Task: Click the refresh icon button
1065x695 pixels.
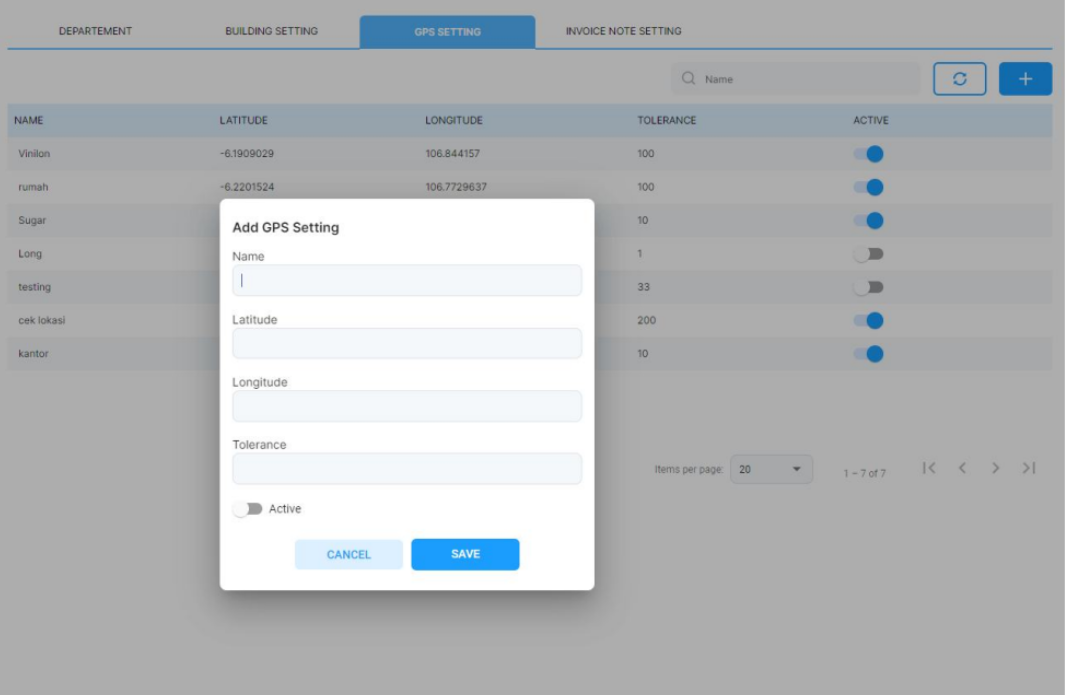Action: 960,79
